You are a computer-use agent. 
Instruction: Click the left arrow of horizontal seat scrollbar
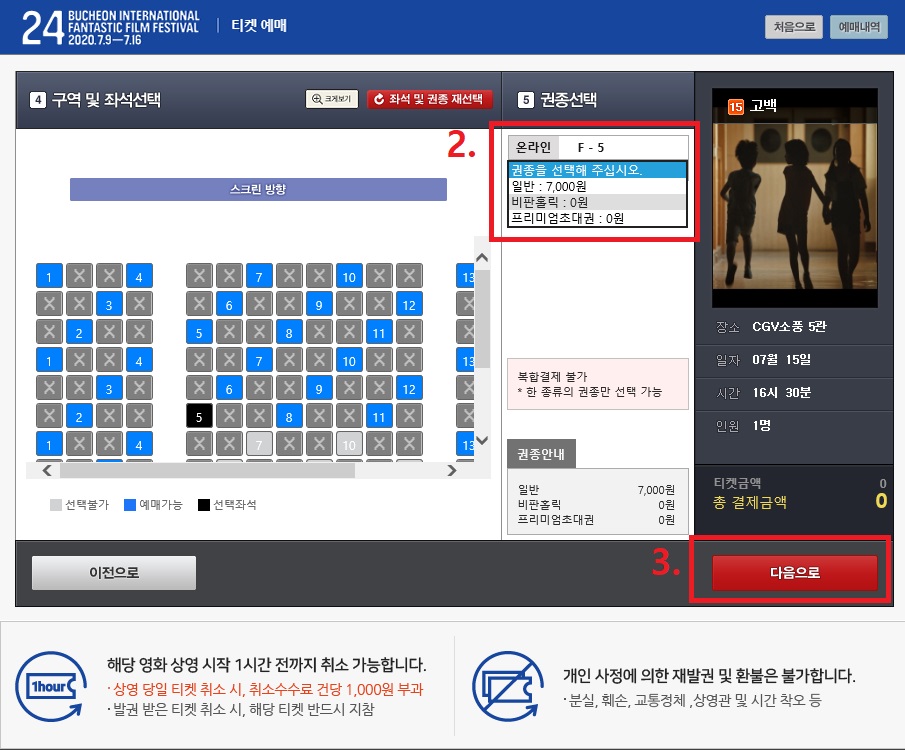pyautogui.click(x=47, y=471)
